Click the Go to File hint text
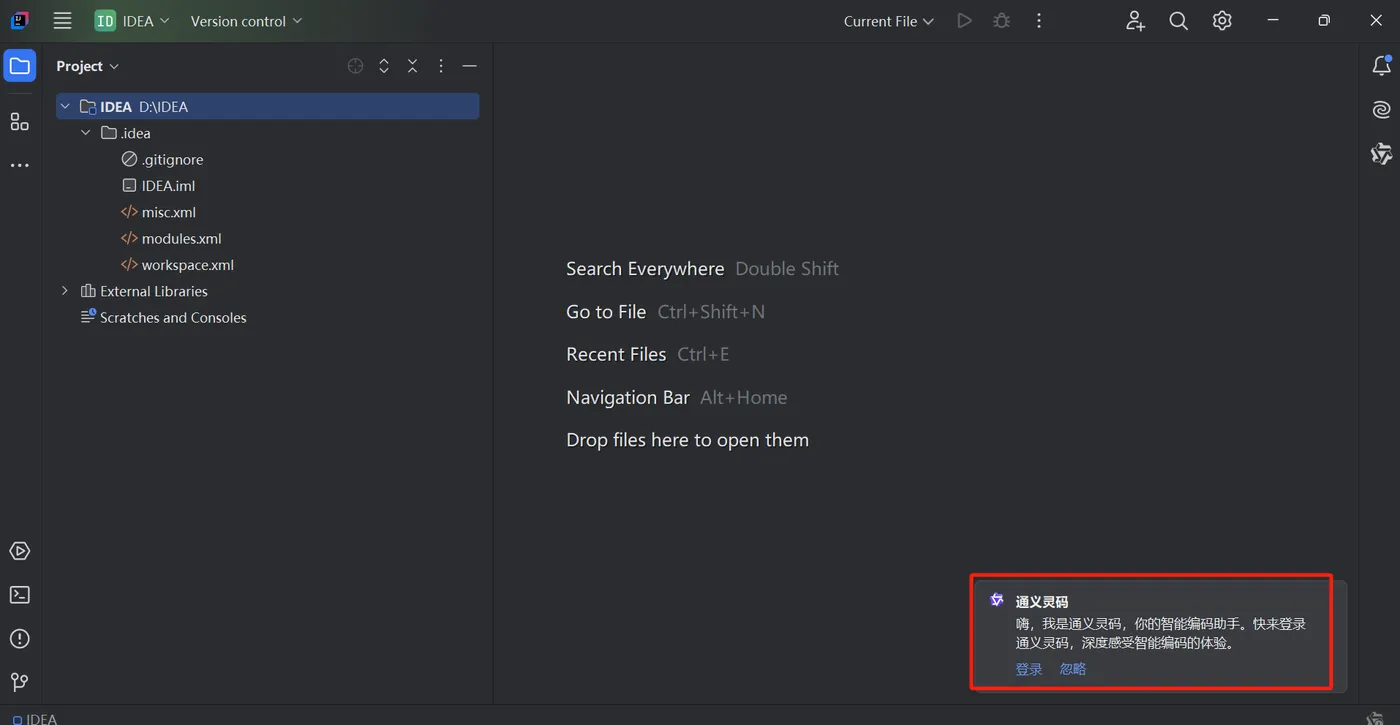This screenshot has height=725, width=1400. (606, 312)
